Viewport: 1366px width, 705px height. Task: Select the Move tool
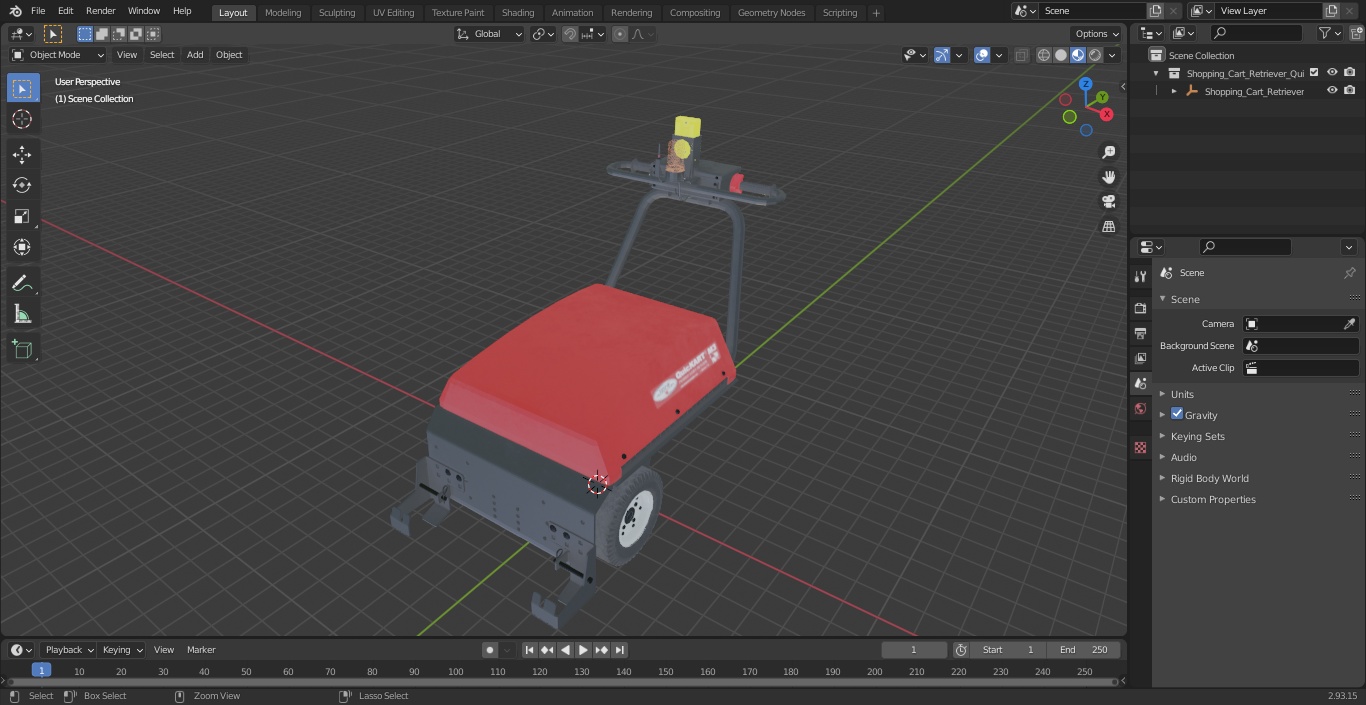22,154
